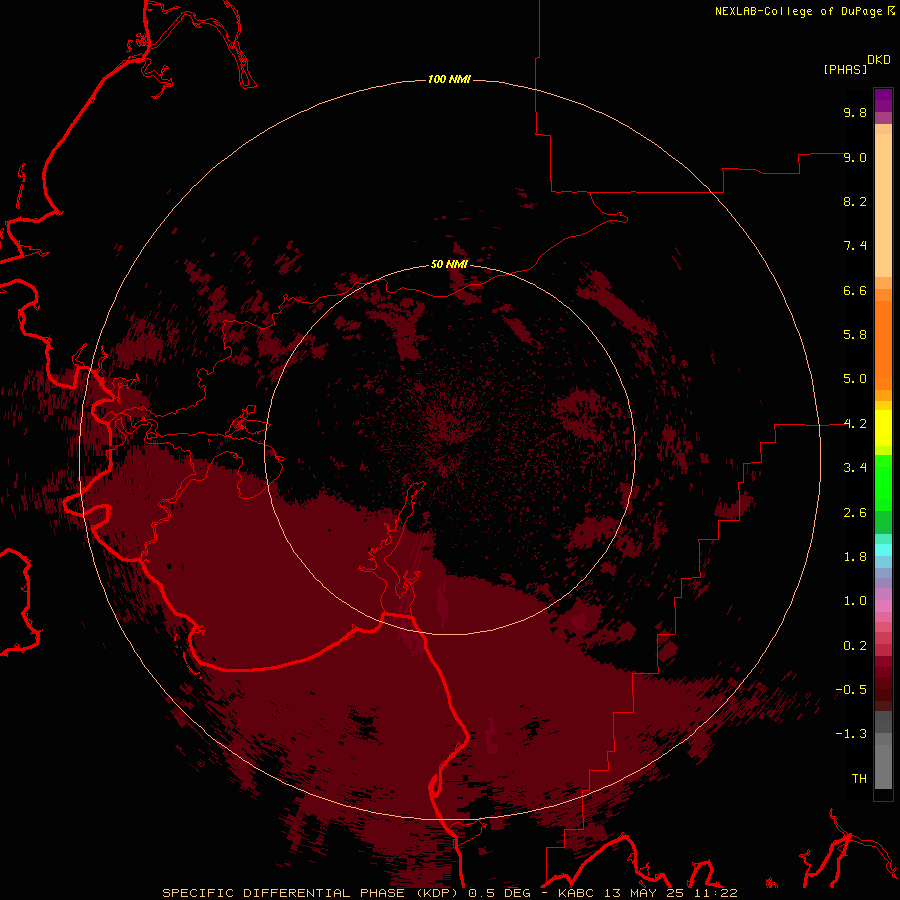Image resolution: width=900 pixels, height=900 pixels.
Task: Click the 5.8 legend value
Action: tap(855, 335)
